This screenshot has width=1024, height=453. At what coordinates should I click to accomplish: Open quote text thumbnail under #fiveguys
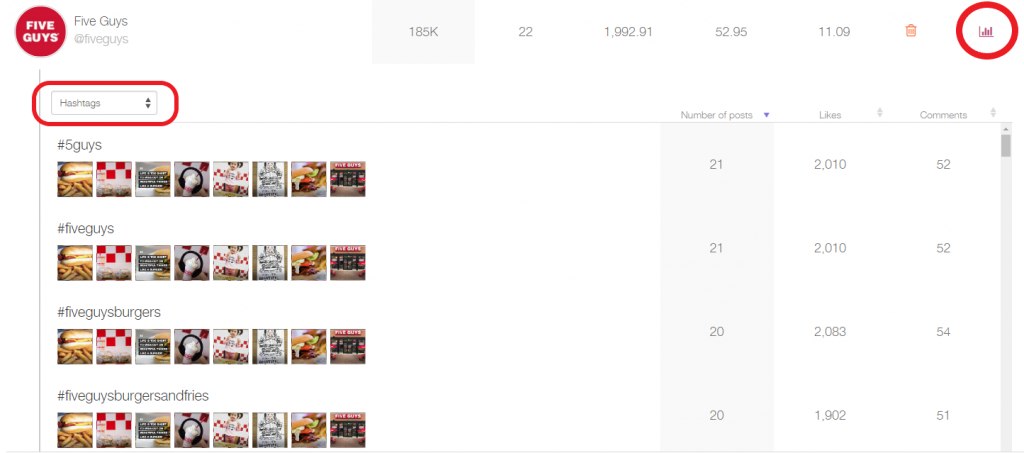pyautogui.click(x=153, y=262)
